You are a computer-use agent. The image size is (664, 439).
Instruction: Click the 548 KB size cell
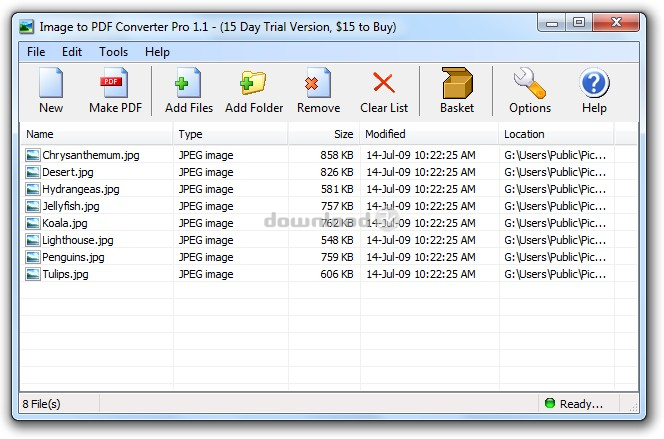click(x=337, y=240)
